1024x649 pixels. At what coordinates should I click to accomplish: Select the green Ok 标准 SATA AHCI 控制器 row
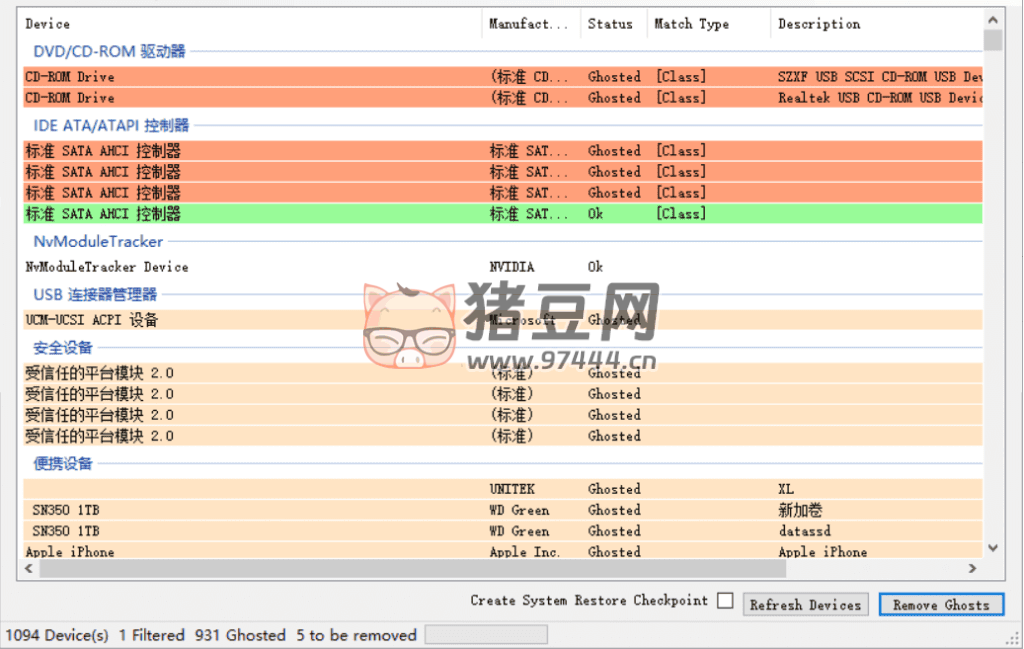coord(200,213)
